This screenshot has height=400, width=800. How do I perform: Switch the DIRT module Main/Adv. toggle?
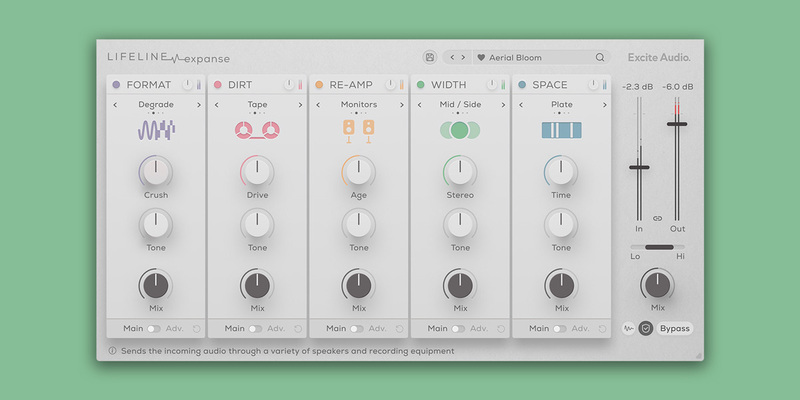(256, 328)
